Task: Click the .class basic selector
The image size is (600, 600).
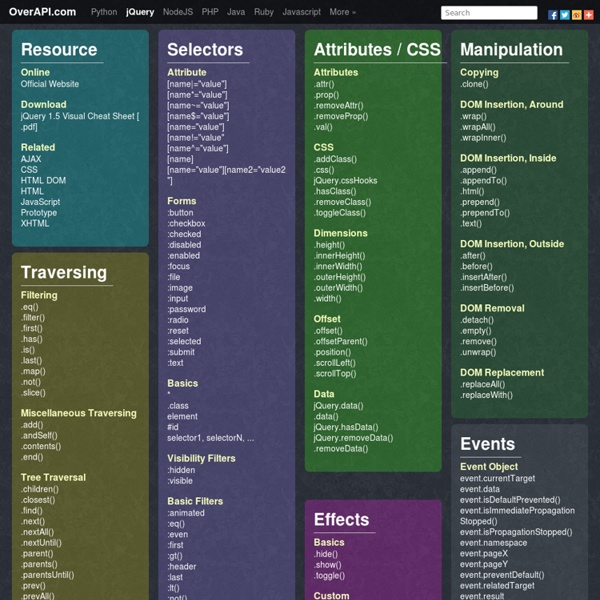Action: [x=178, y=405]
